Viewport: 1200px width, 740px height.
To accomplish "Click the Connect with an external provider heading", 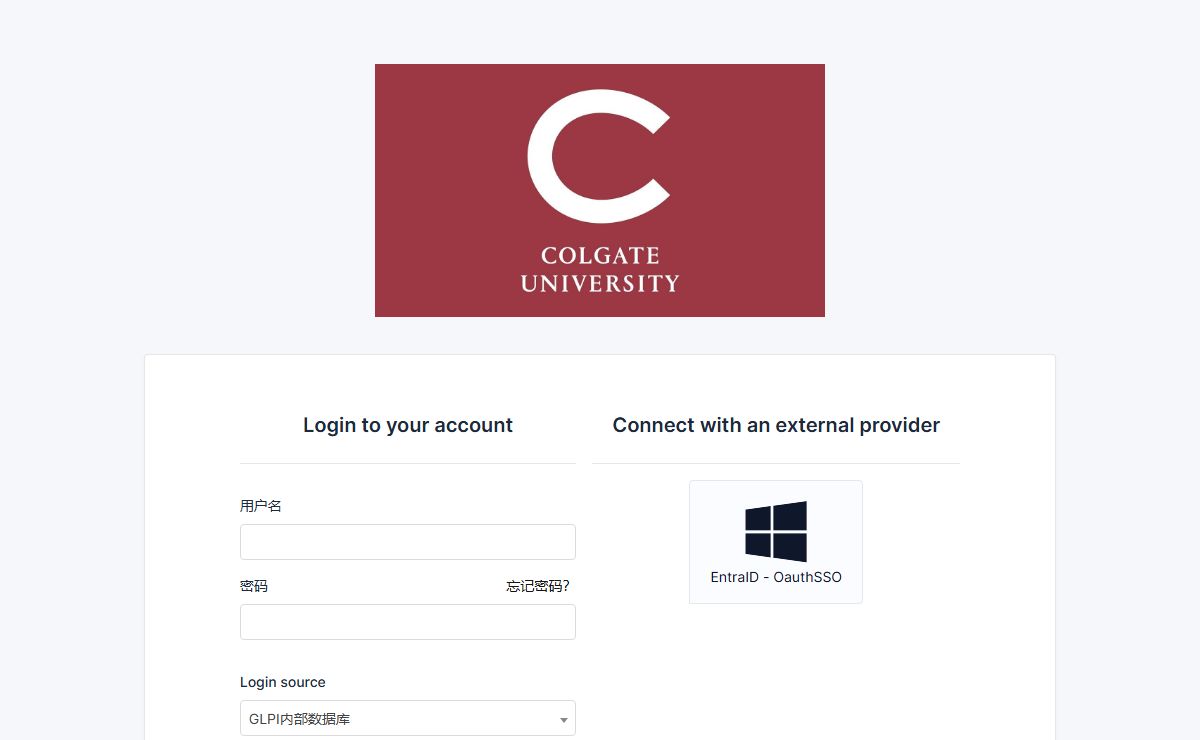I will 776,425.
